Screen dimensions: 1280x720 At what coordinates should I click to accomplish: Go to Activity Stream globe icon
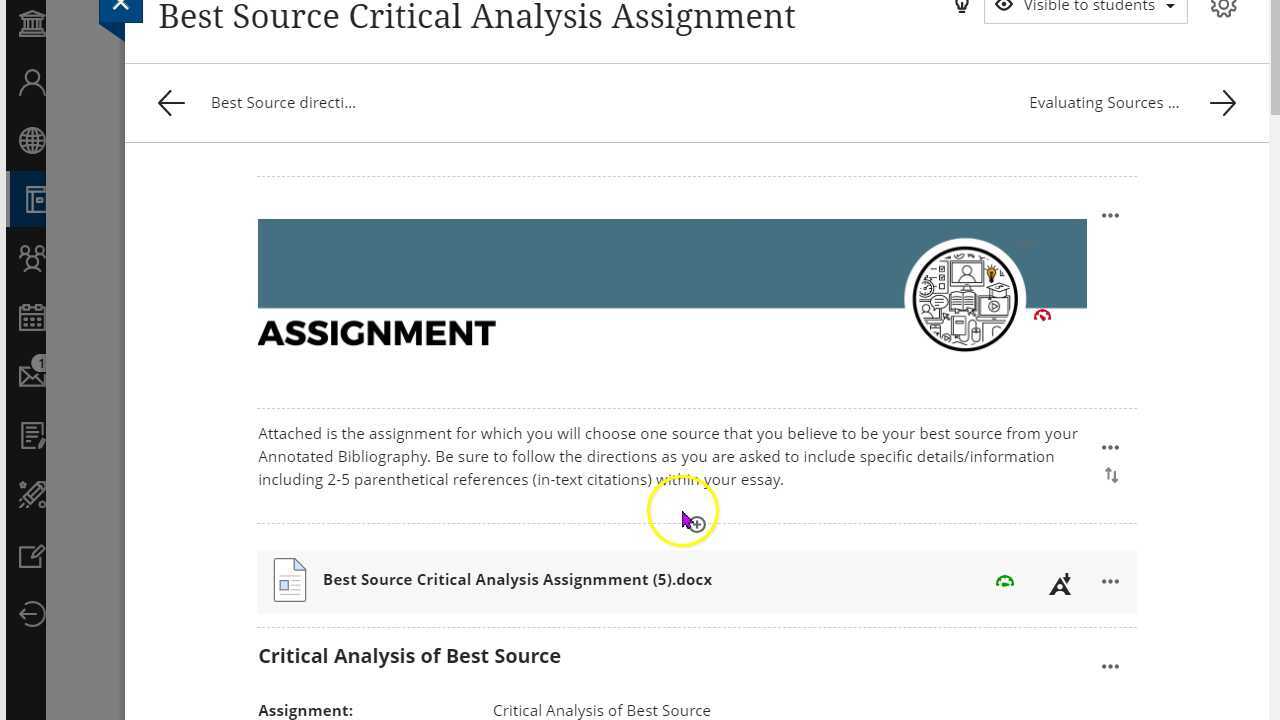coord(31,140)
